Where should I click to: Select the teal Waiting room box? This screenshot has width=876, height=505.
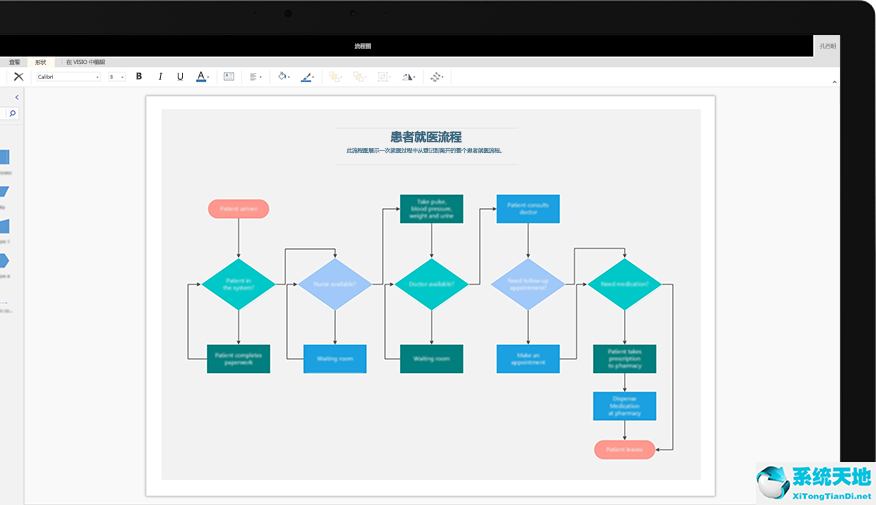(431, 359)
